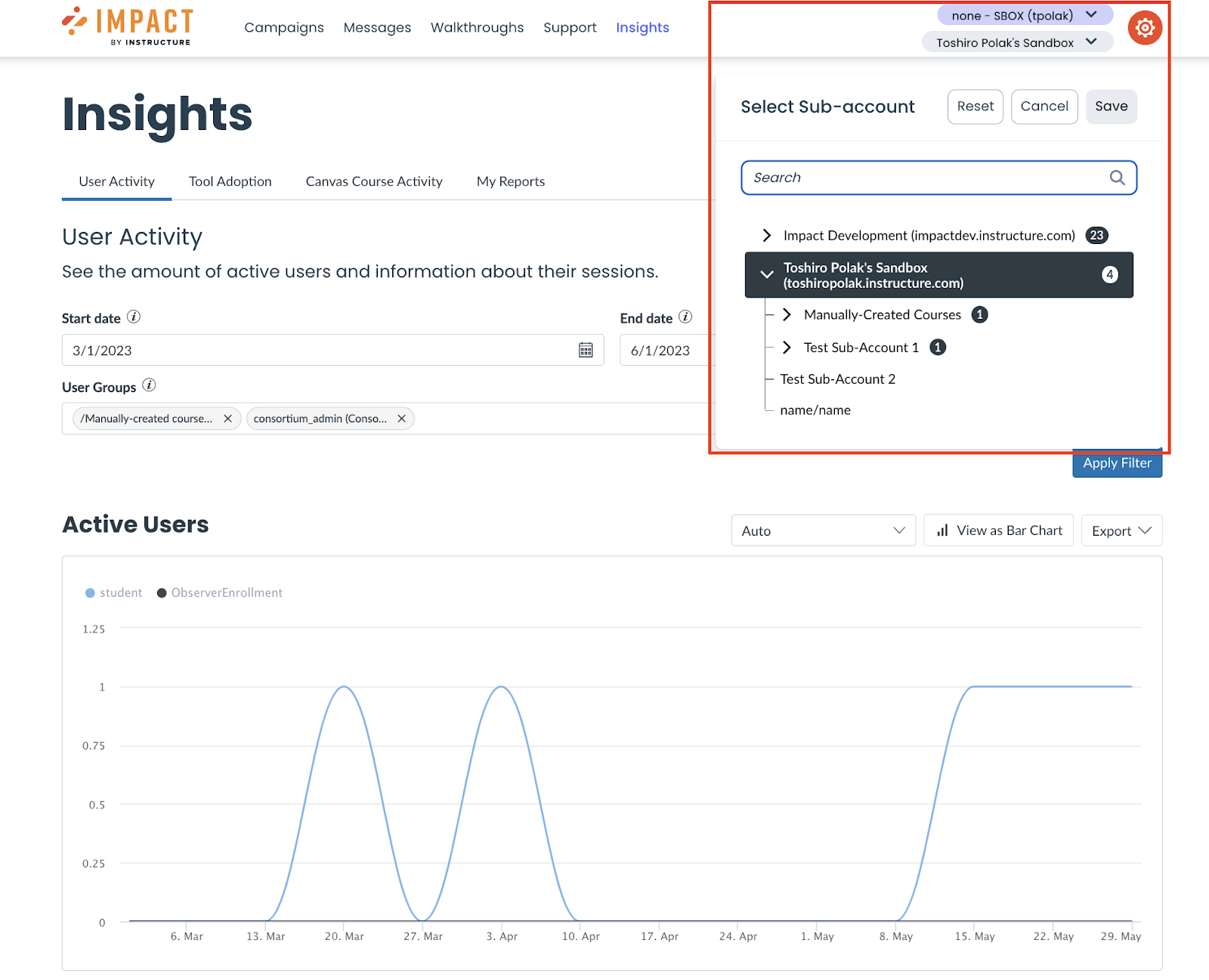Open Insights in top navigation

(642, 27)
